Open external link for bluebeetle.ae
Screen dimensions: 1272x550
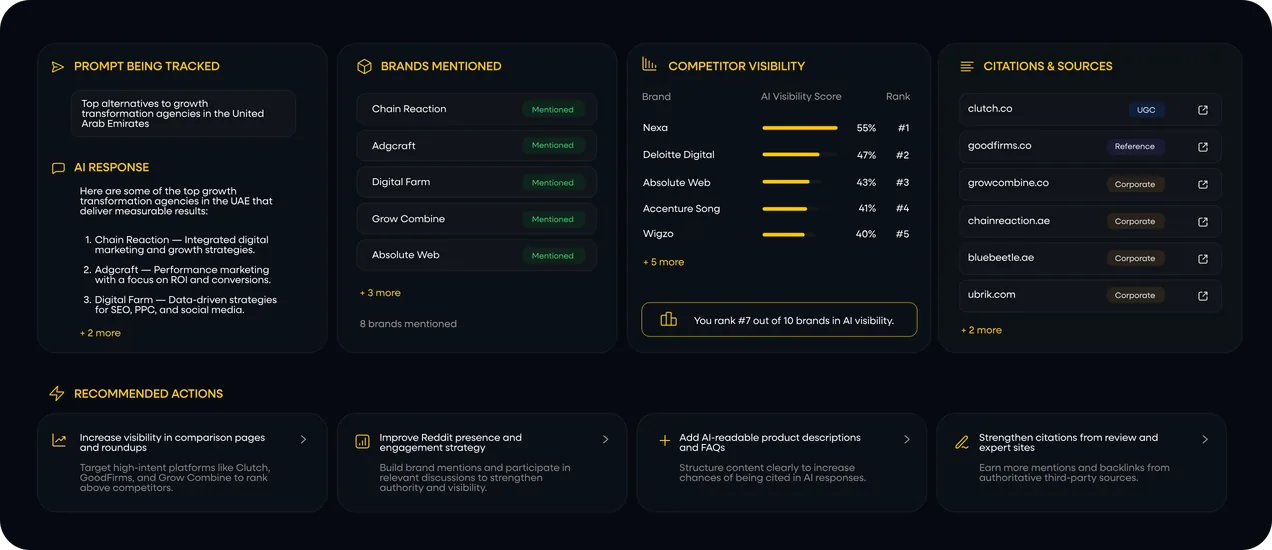click(1203, 258)
